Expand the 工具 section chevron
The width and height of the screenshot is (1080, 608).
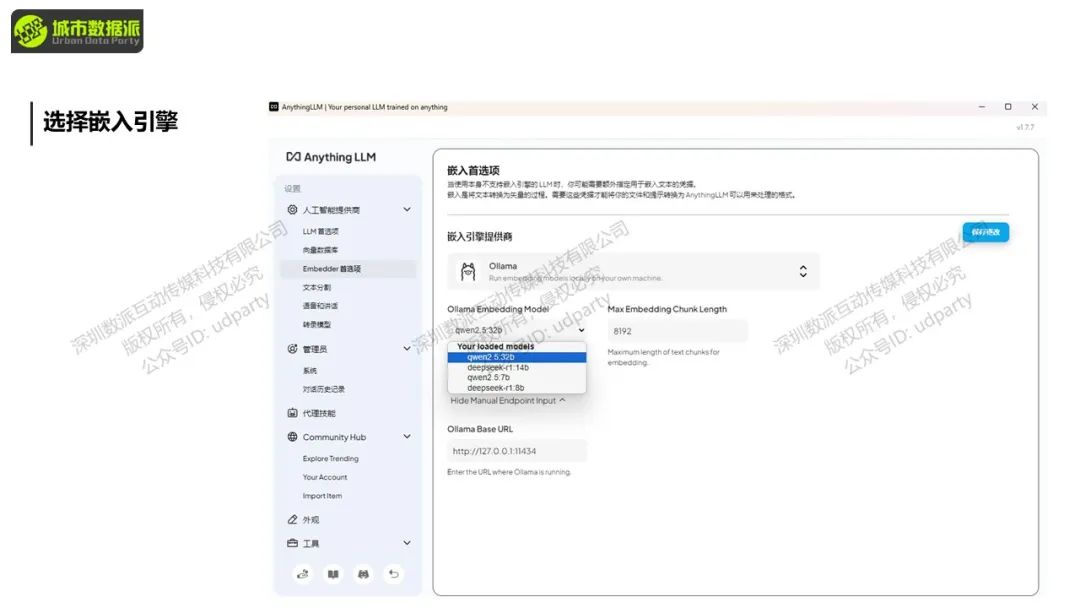click(407, 543)
